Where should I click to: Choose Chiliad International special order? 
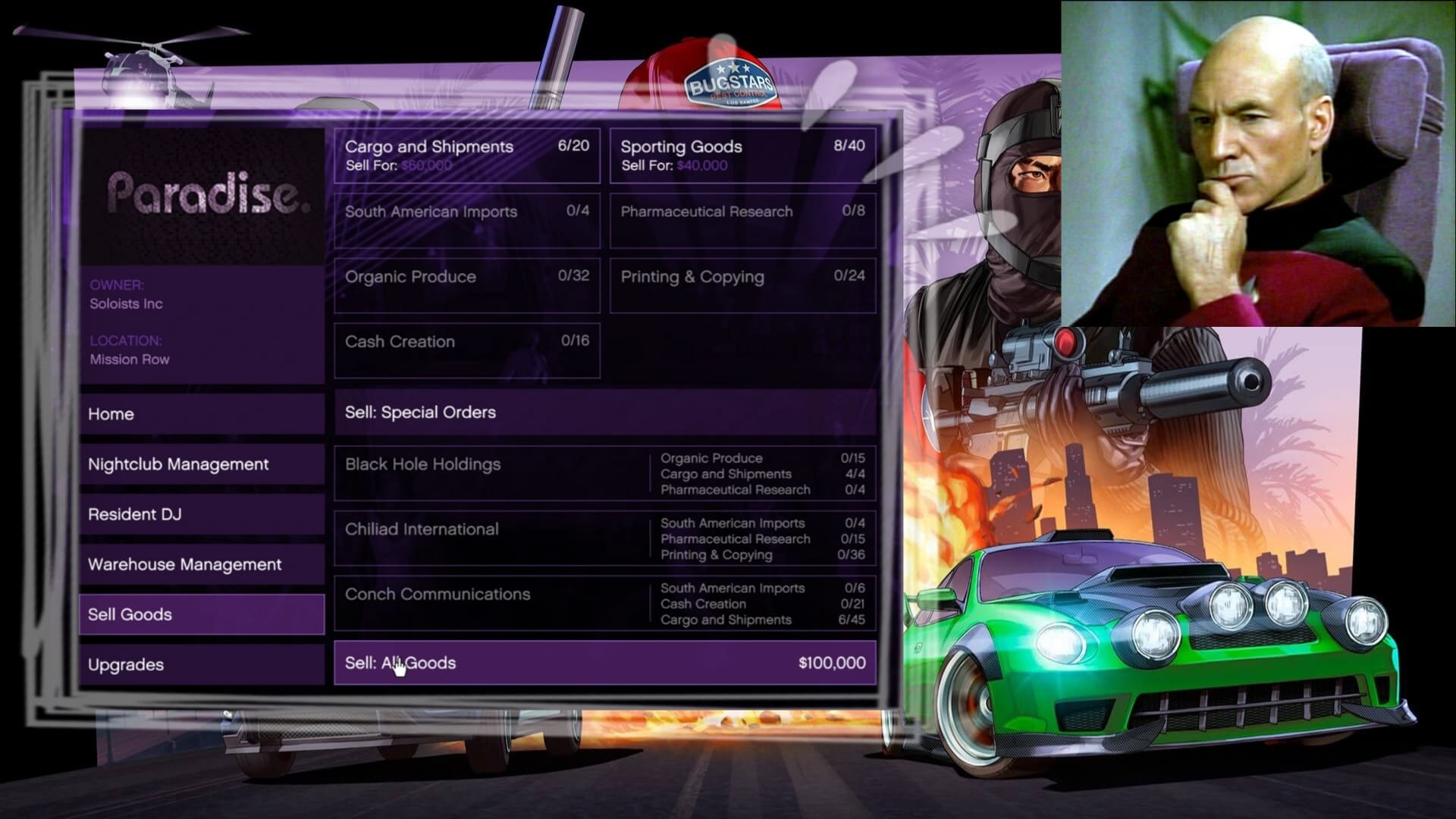coord(605,538)
